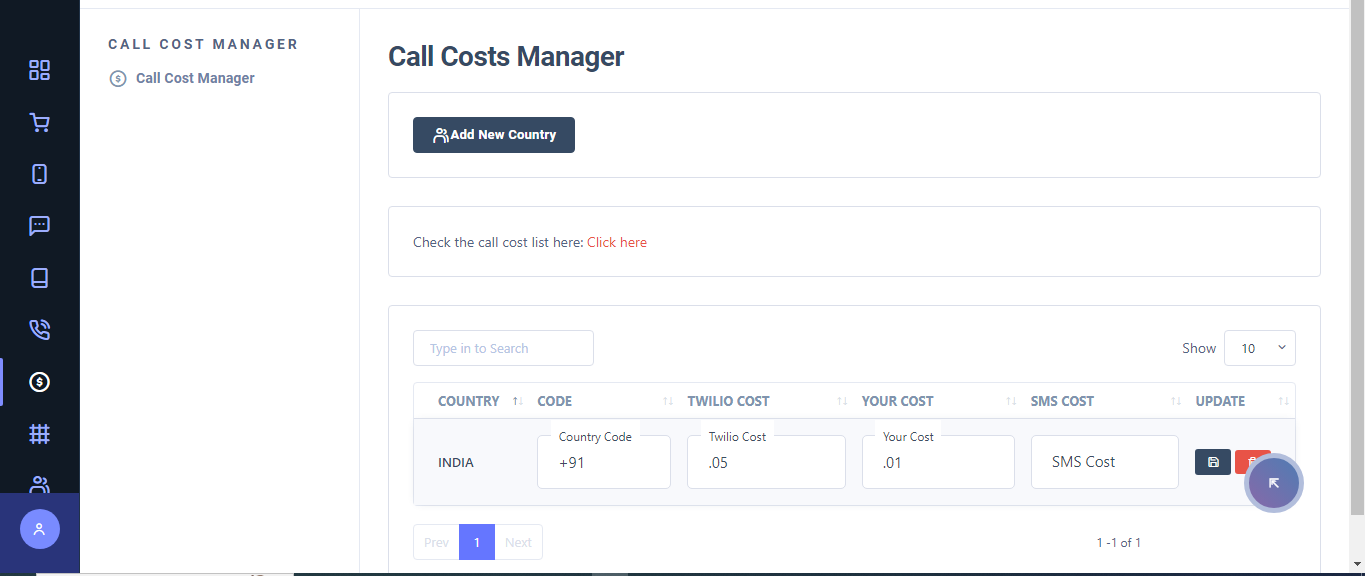The height and width of the screenshot is (576, 1365).
Task: Toggle sorting on SMS COST column
Action: pos(1174,400)
